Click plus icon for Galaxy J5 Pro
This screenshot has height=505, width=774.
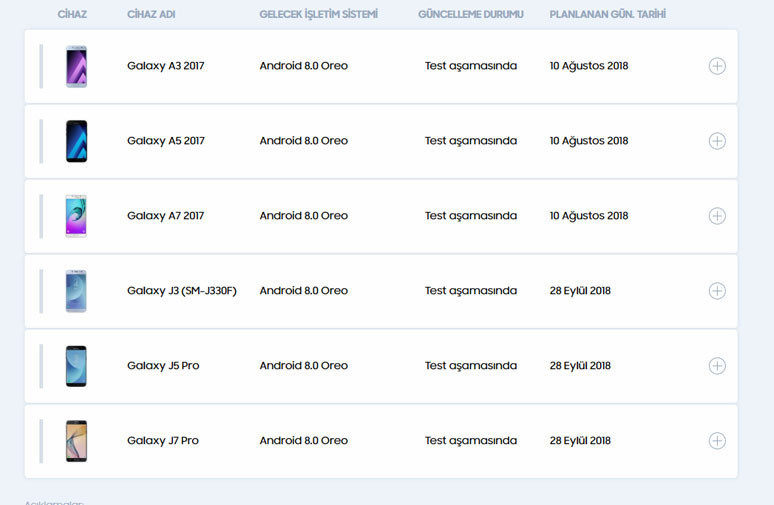pos(716,366)
